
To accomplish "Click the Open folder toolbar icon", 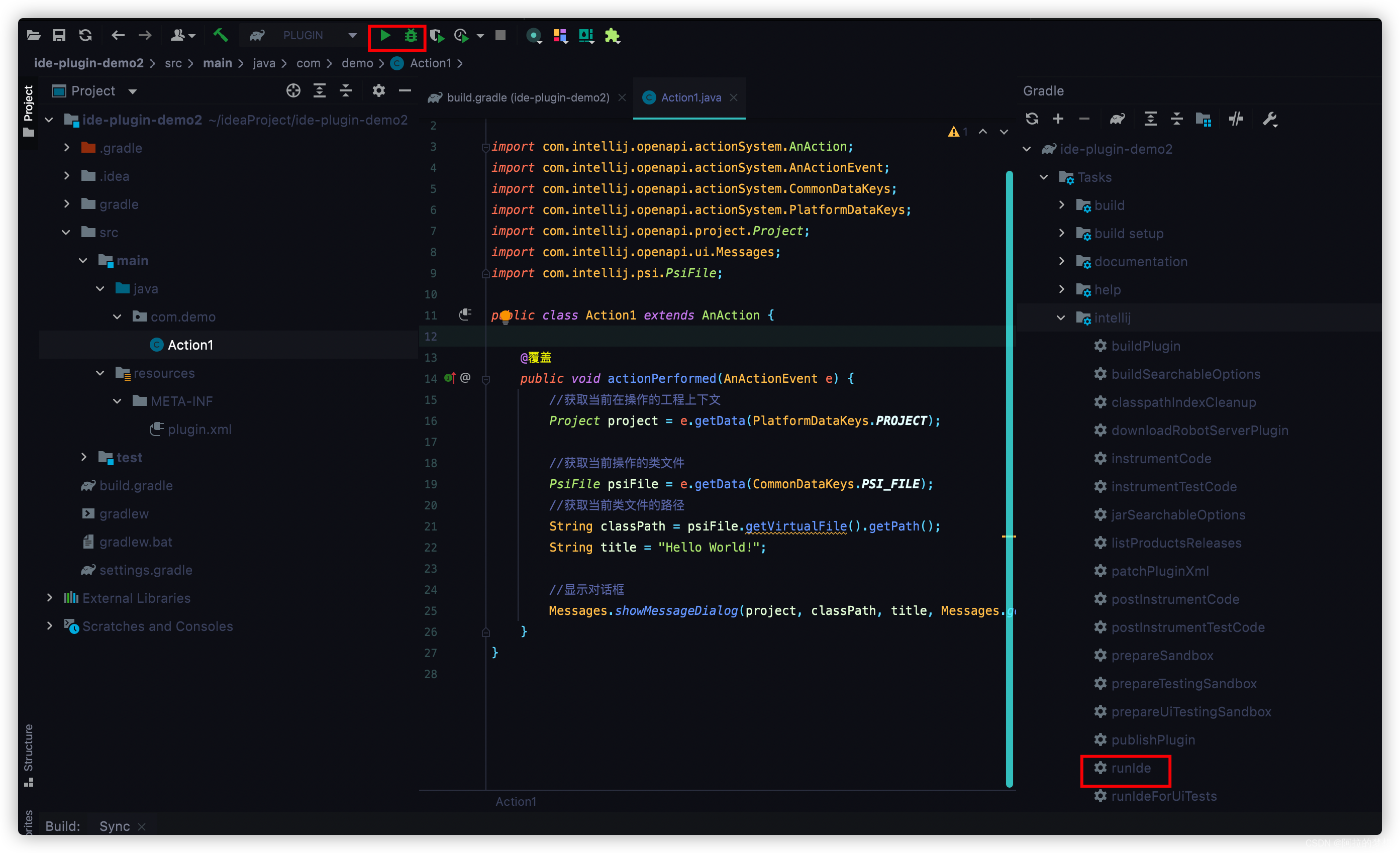I will coord(34,35).
